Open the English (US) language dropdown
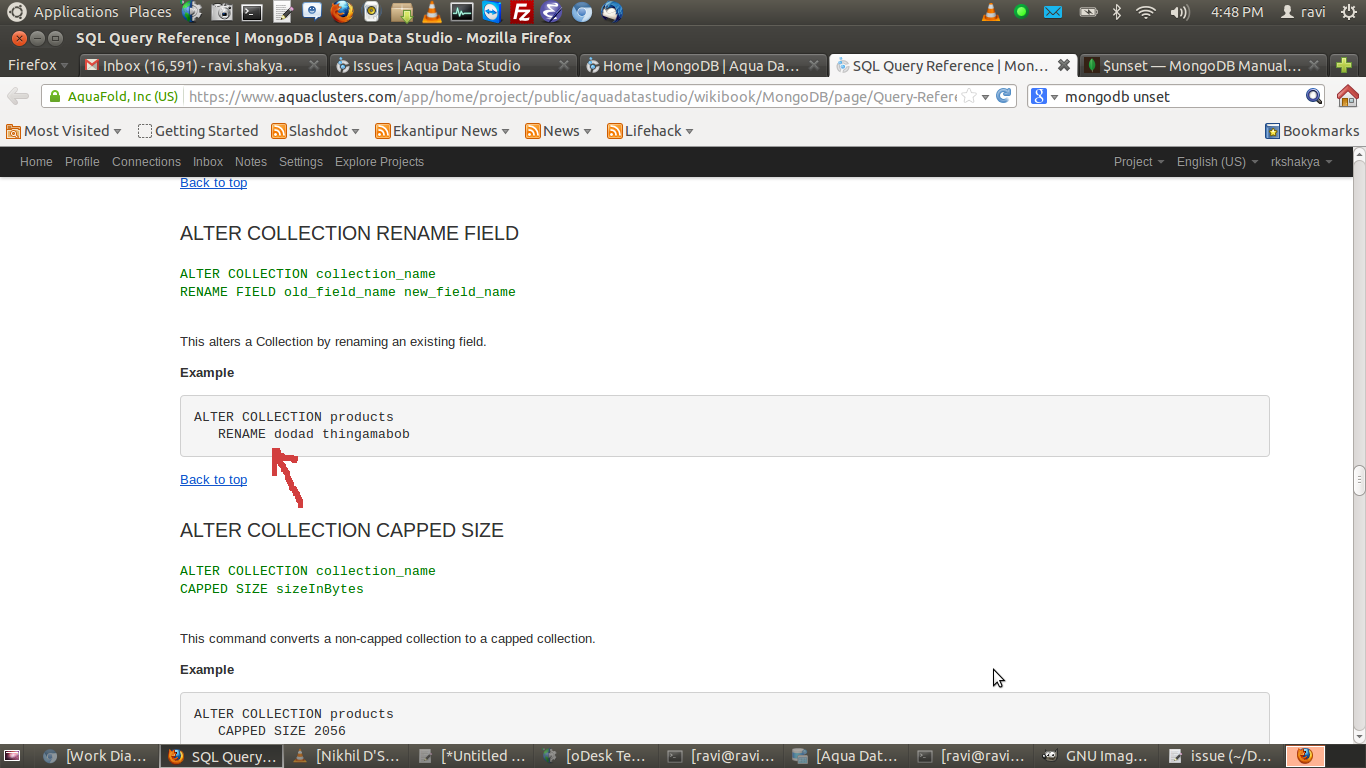1366x768 pixels. (x=1217, y=162)
